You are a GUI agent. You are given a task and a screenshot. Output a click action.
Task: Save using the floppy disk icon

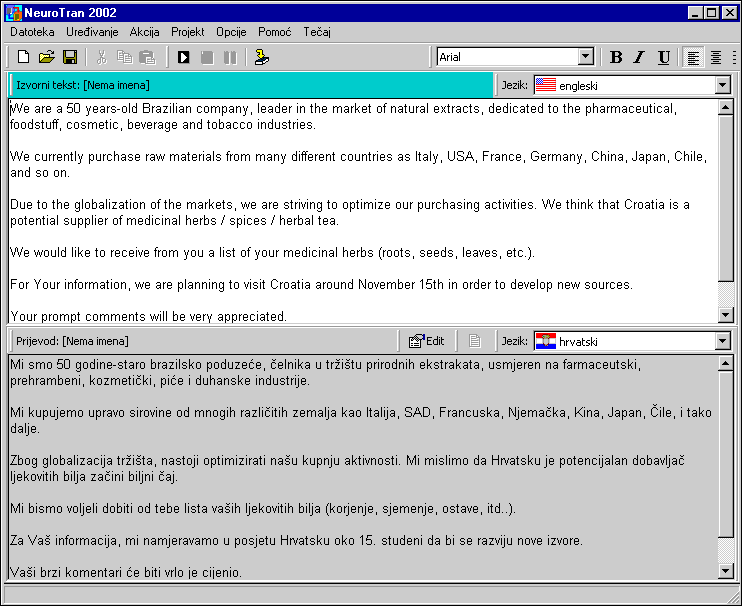(70, 57)
